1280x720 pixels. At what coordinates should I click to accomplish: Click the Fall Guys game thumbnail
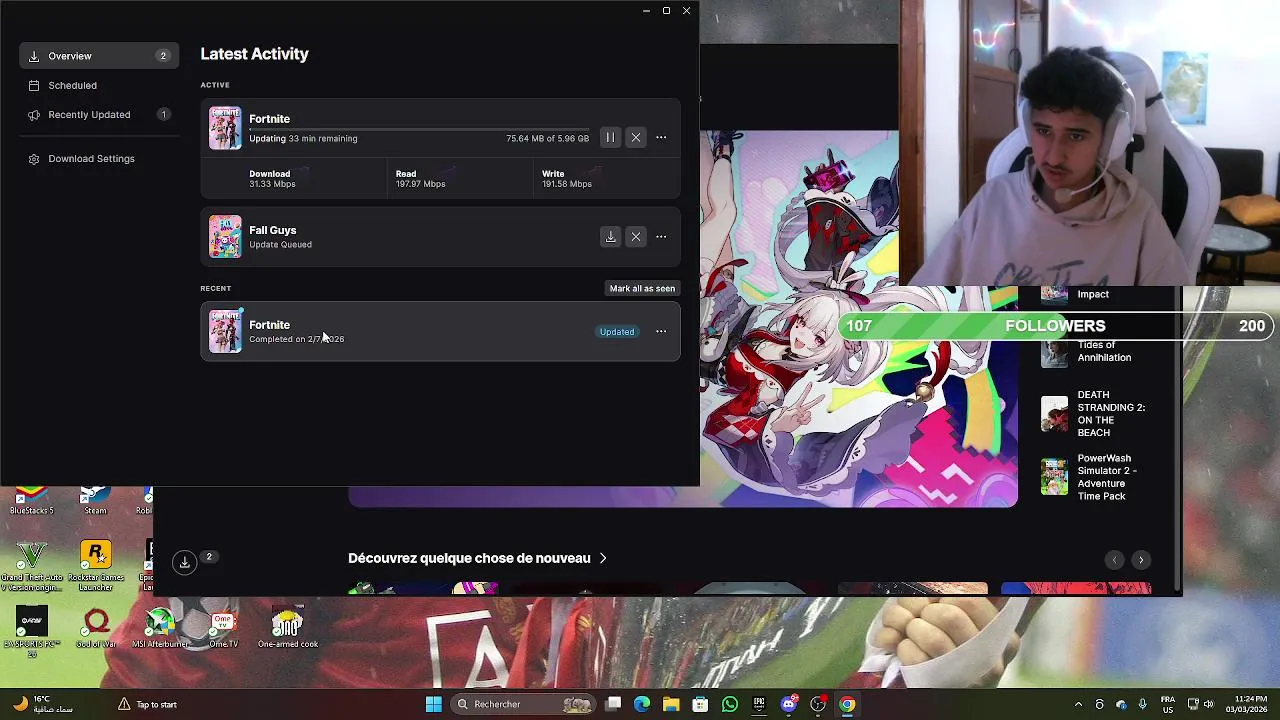coord(225,237)
